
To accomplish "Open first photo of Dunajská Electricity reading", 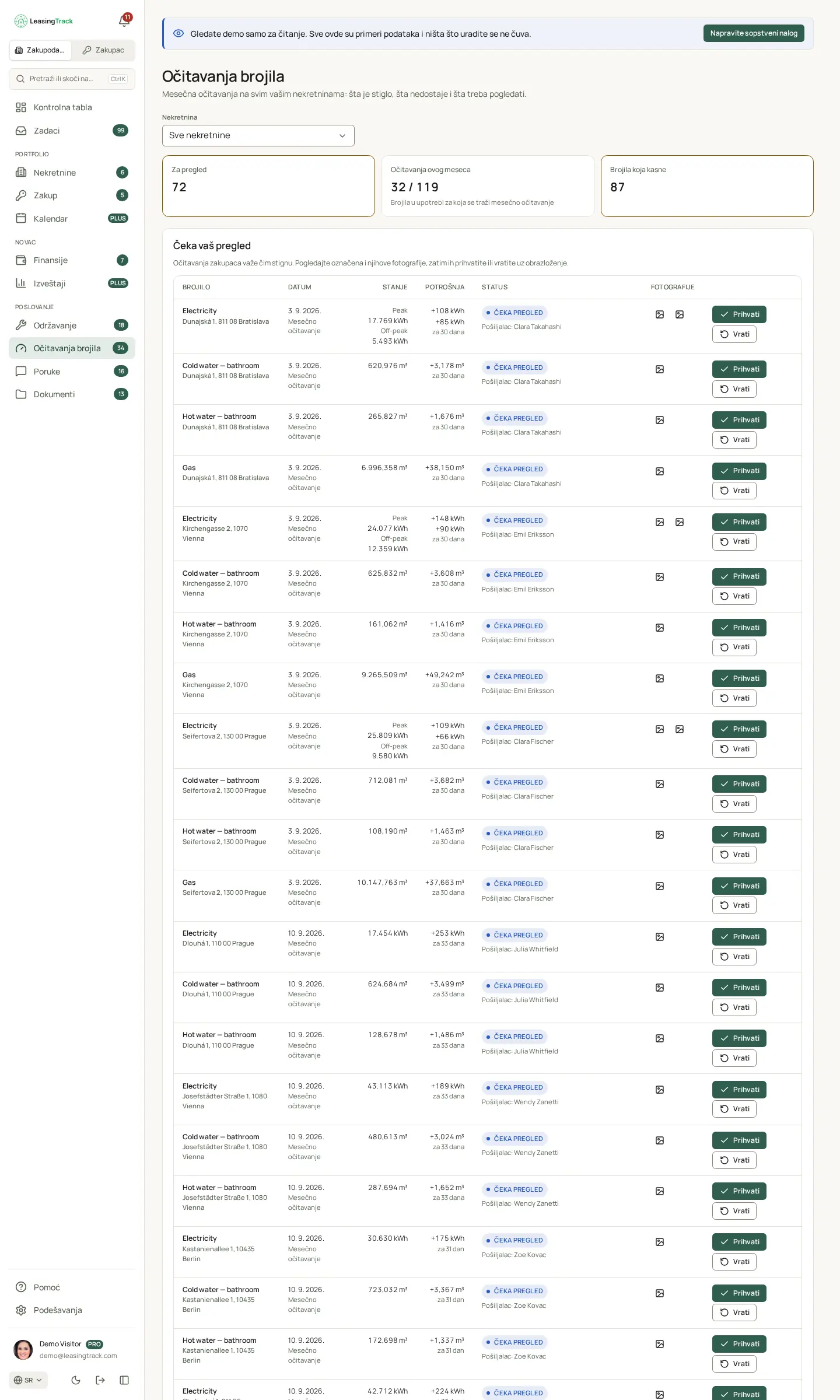I will click(x=660, y=314).
